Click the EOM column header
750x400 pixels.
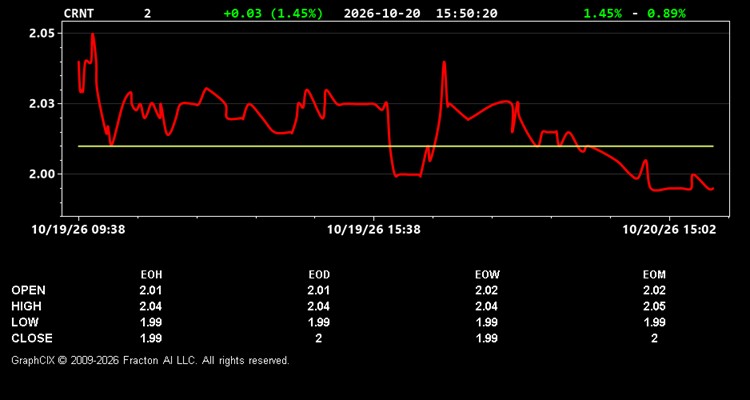click(x=654, y=275)
